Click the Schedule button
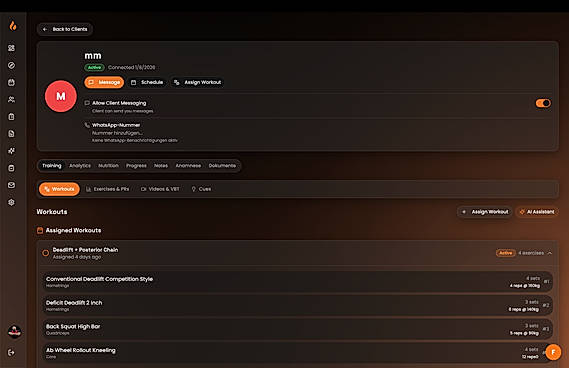Viewport: 569px width, 368px height. (147, 82)
